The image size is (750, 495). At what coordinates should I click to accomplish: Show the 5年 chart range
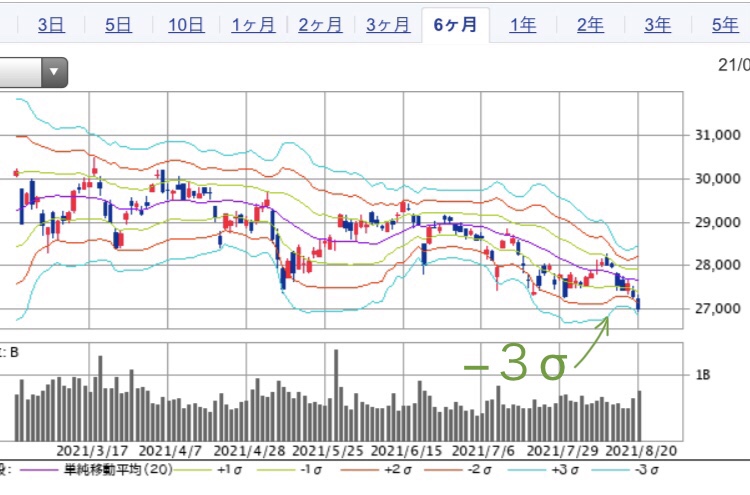pyautogui.click(x=725, y=25)
